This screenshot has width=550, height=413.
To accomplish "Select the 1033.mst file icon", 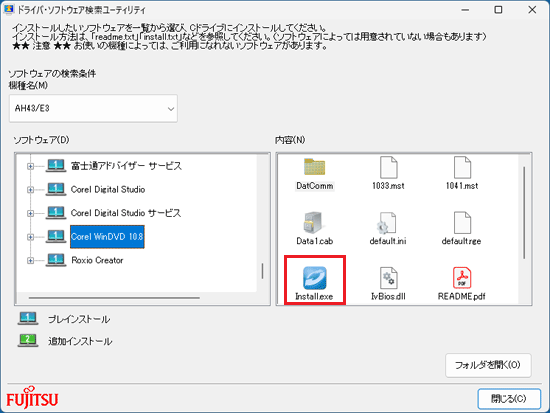I will point(388,168).
